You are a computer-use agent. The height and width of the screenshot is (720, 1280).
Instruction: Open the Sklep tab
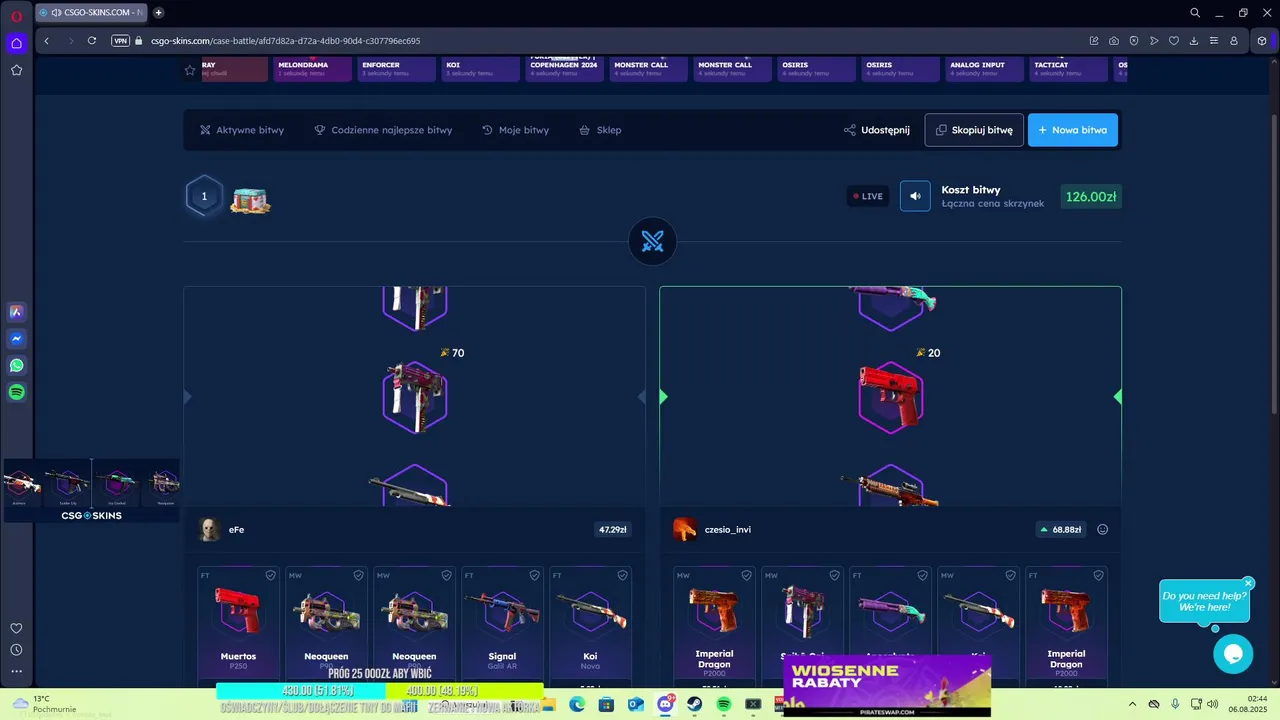[x=600, y=130]
